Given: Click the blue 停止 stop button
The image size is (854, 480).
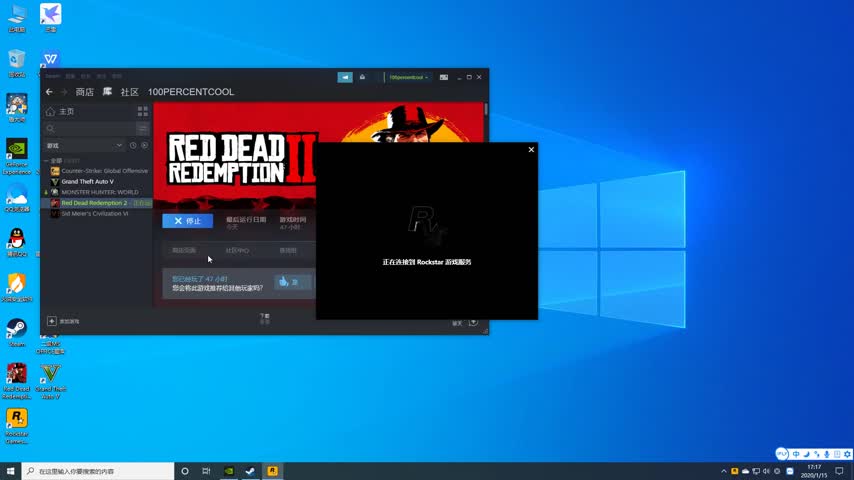Looking at the screenshot, I should 188,221.
